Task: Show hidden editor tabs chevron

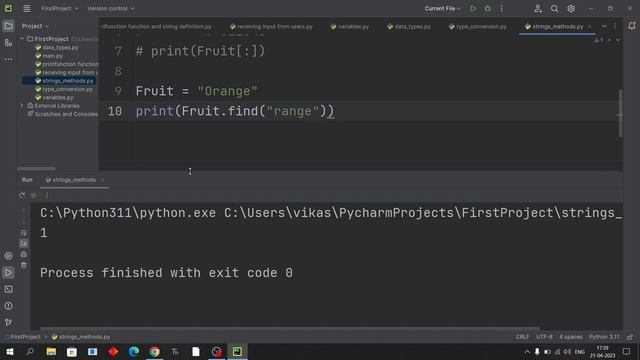Action: 604,27
